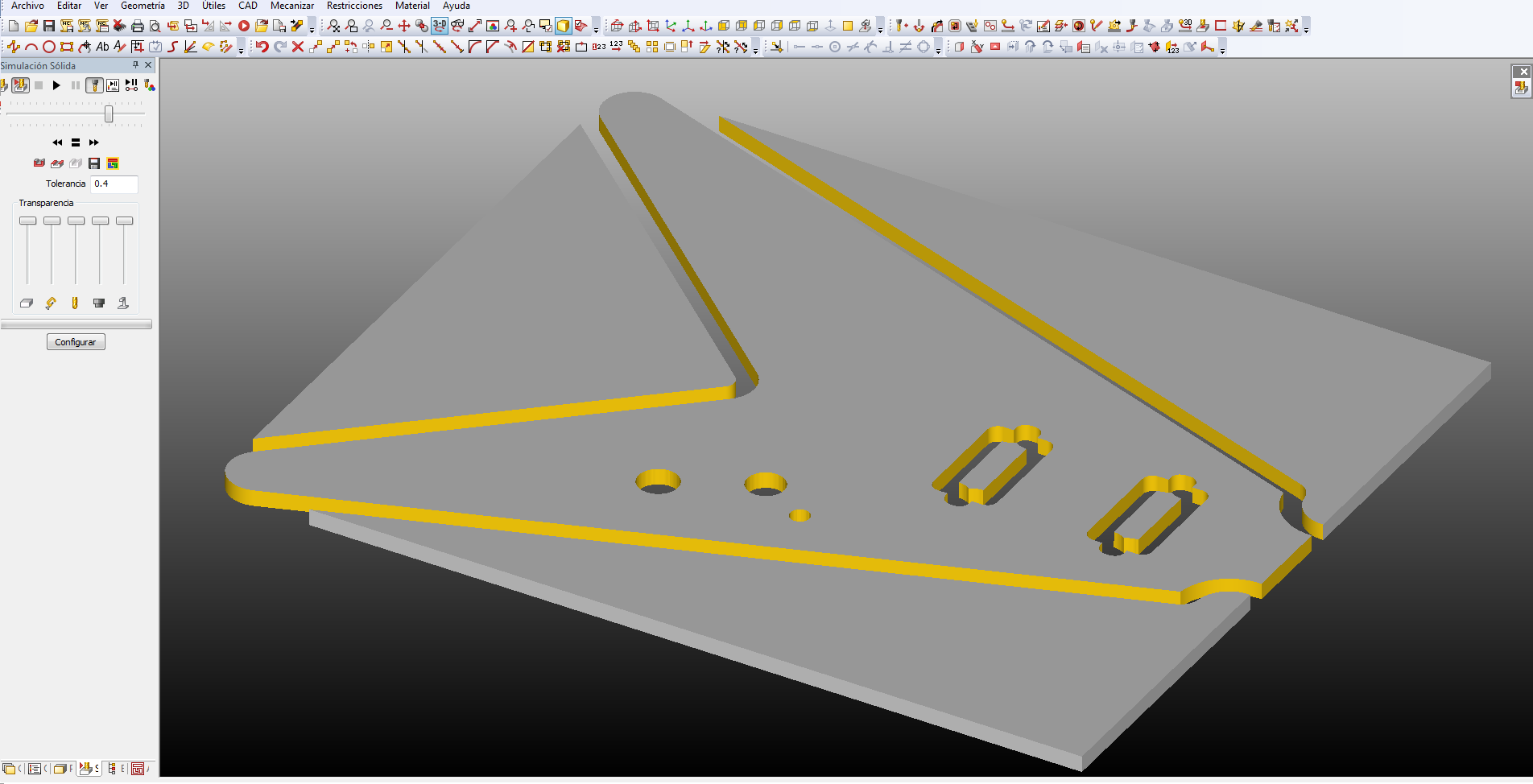Screen dimensions: 1533x784
Task: Pin the Simulación Sólida panel
Action: (135, 65)
